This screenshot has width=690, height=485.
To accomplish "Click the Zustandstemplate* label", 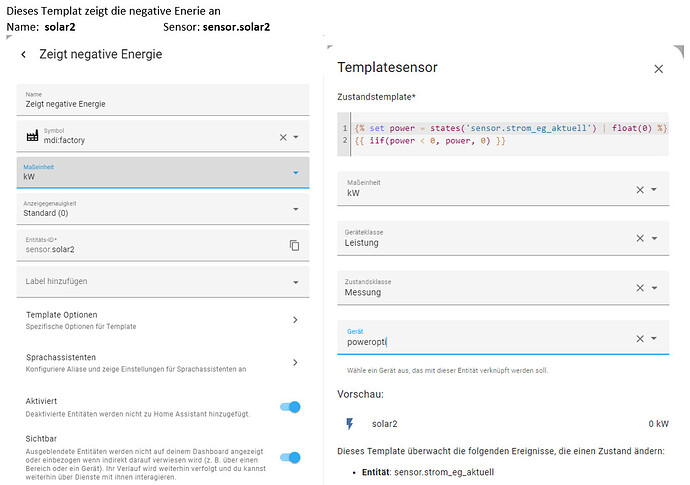I will click(376, 97).
